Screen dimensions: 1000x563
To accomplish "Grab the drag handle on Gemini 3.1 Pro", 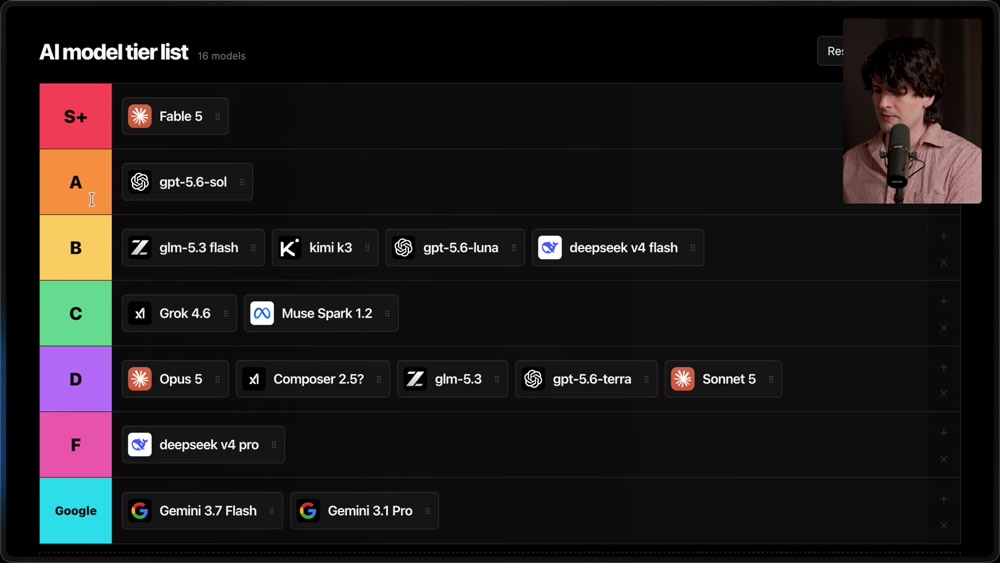I will (427, 511).
